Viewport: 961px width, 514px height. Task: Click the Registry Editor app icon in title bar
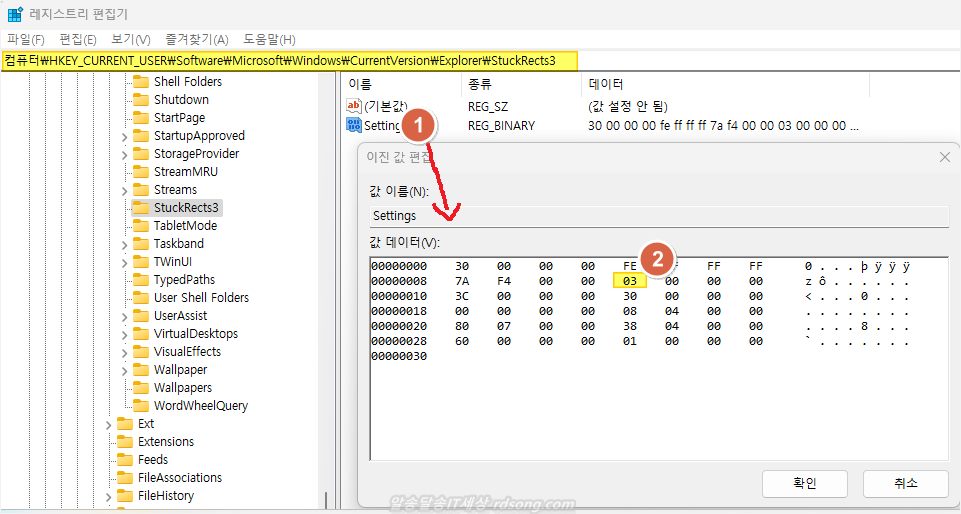coord(15,14)
